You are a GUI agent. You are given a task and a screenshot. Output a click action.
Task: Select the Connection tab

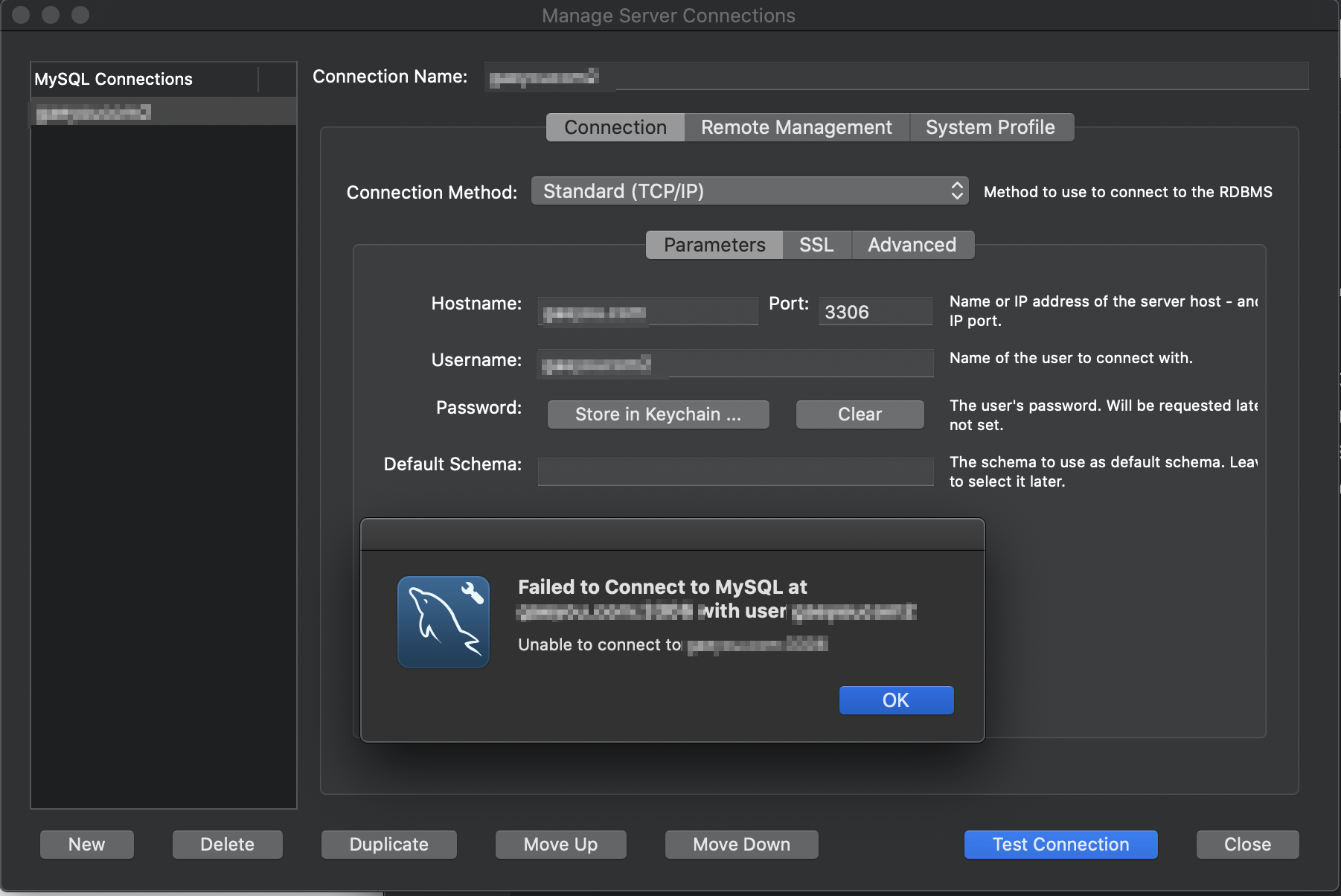pos(615,127)
